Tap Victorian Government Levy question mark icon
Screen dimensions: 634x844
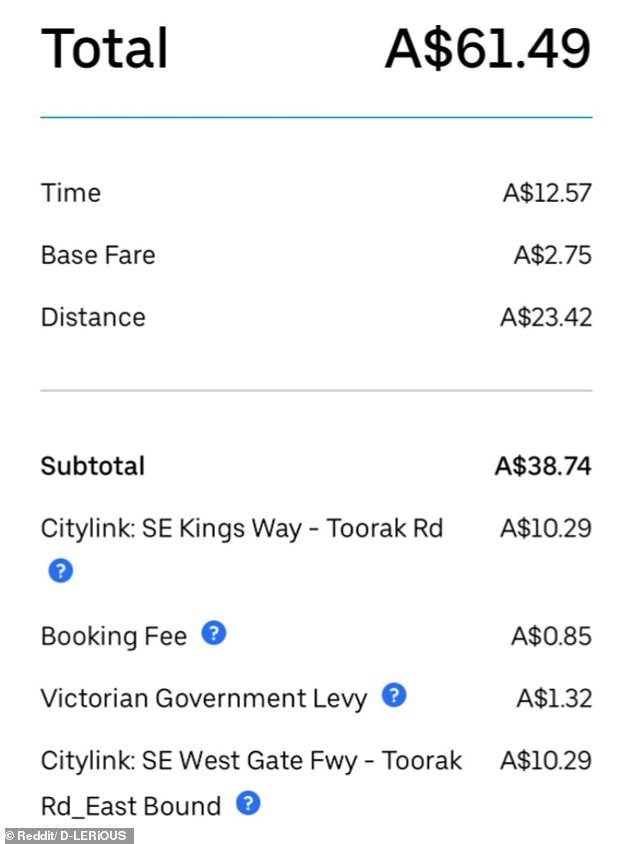(394, 695)
